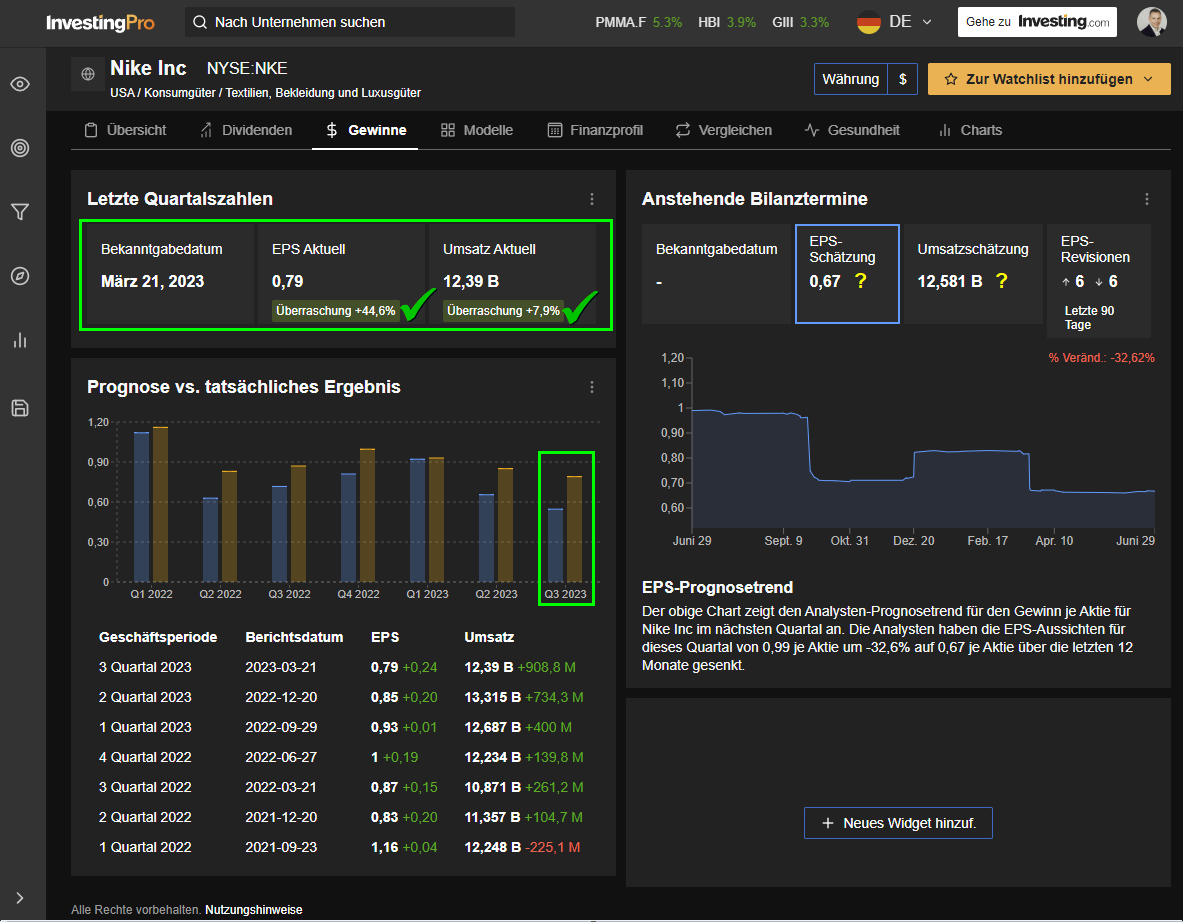Click the PMMA.F ticker item
This screenshot has height=922, width=1183.
coord(638,23)
